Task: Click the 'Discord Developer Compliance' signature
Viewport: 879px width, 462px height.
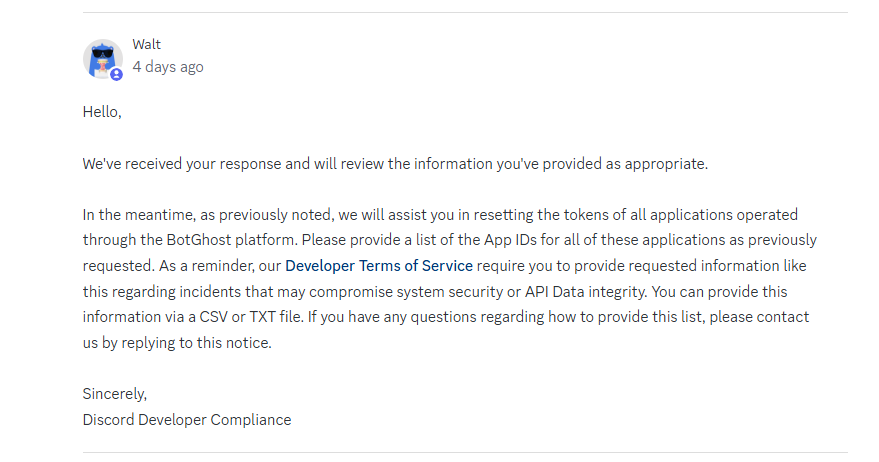Action: click(x=187, y=420)
